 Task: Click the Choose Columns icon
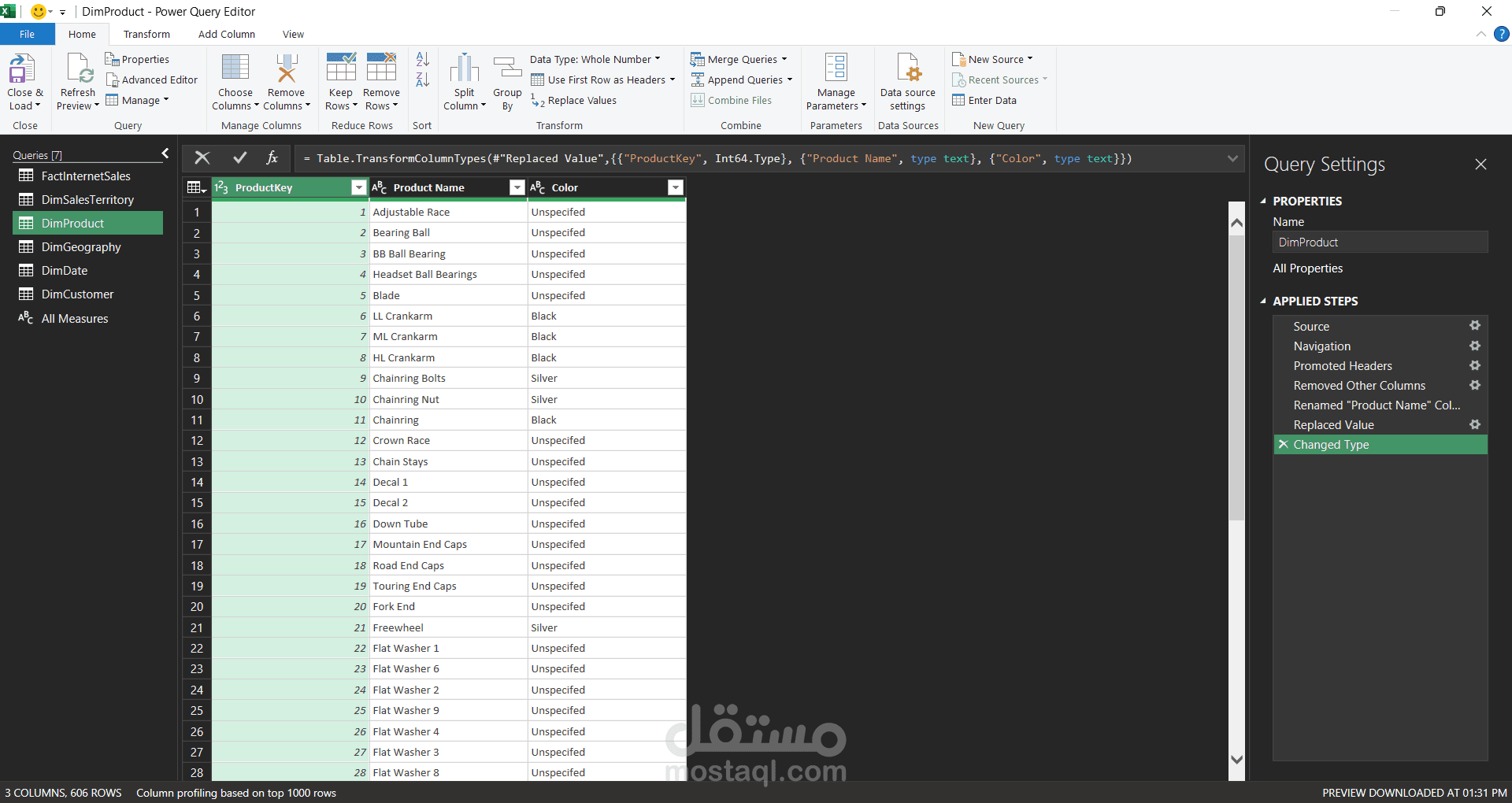tap(235, 68)
